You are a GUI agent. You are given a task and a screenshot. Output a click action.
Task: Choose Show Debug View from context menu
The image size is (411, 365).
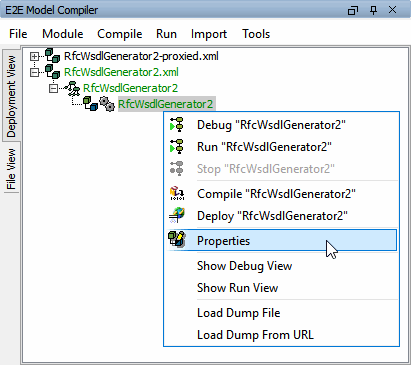coord(244,266)
